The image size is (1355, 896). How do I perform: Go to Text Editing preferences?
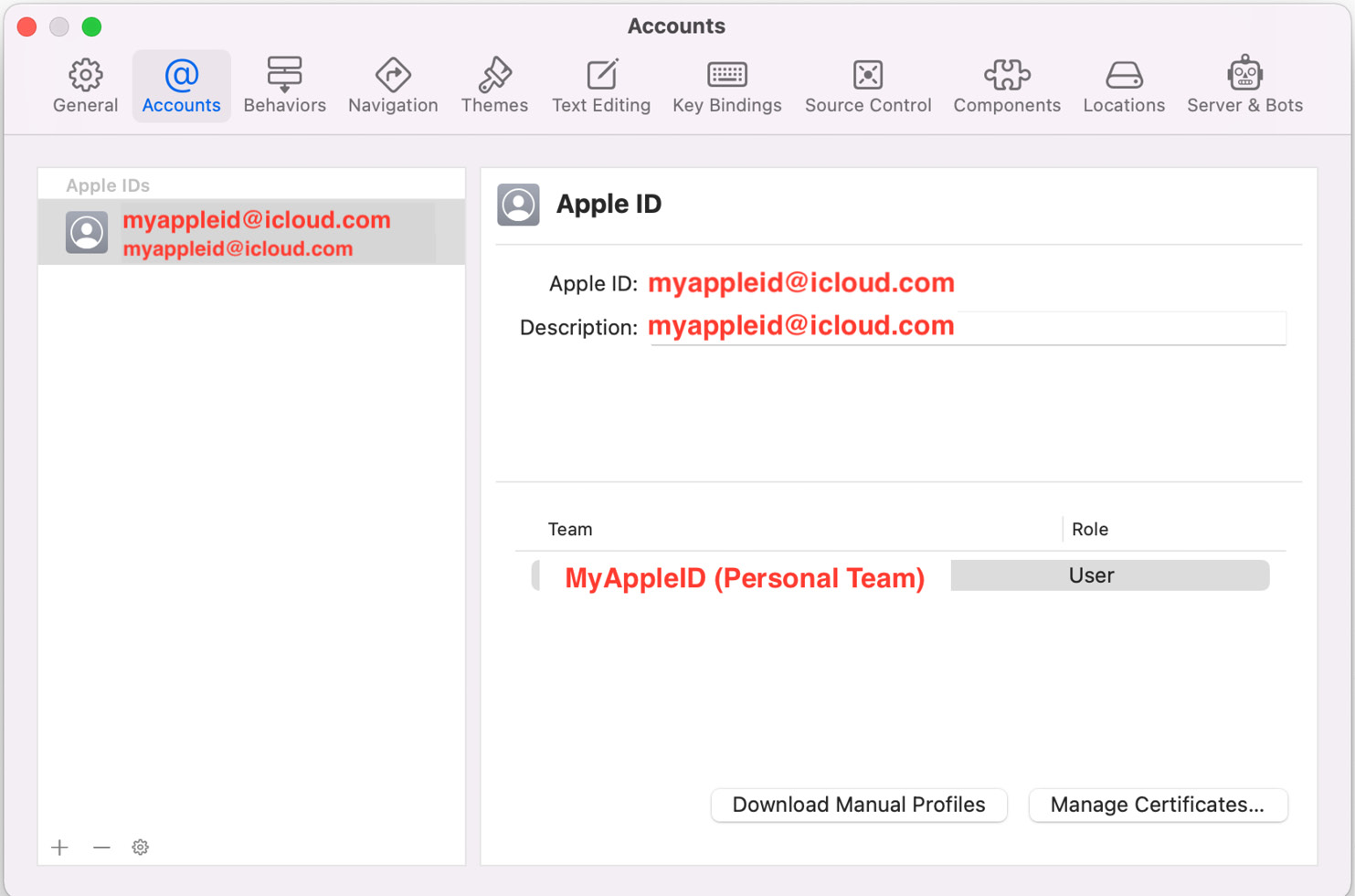pyautogui.click(x=601, y=86)
